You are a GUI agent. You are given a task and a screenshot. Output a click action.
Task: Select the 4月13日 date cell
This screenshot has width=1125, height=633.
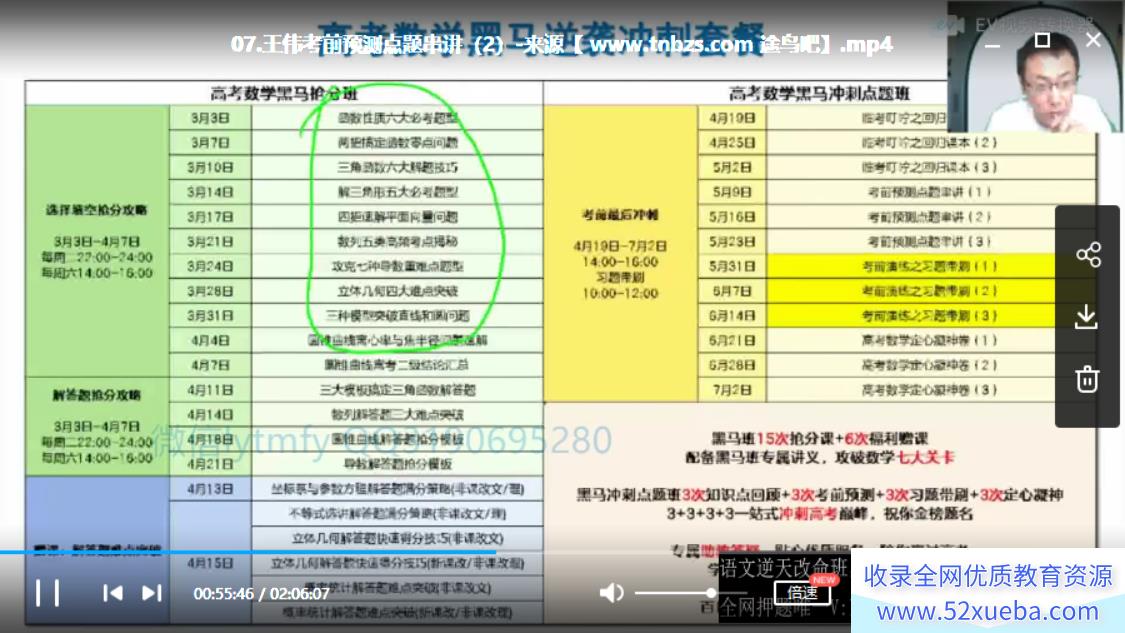[x=210, y=489]
